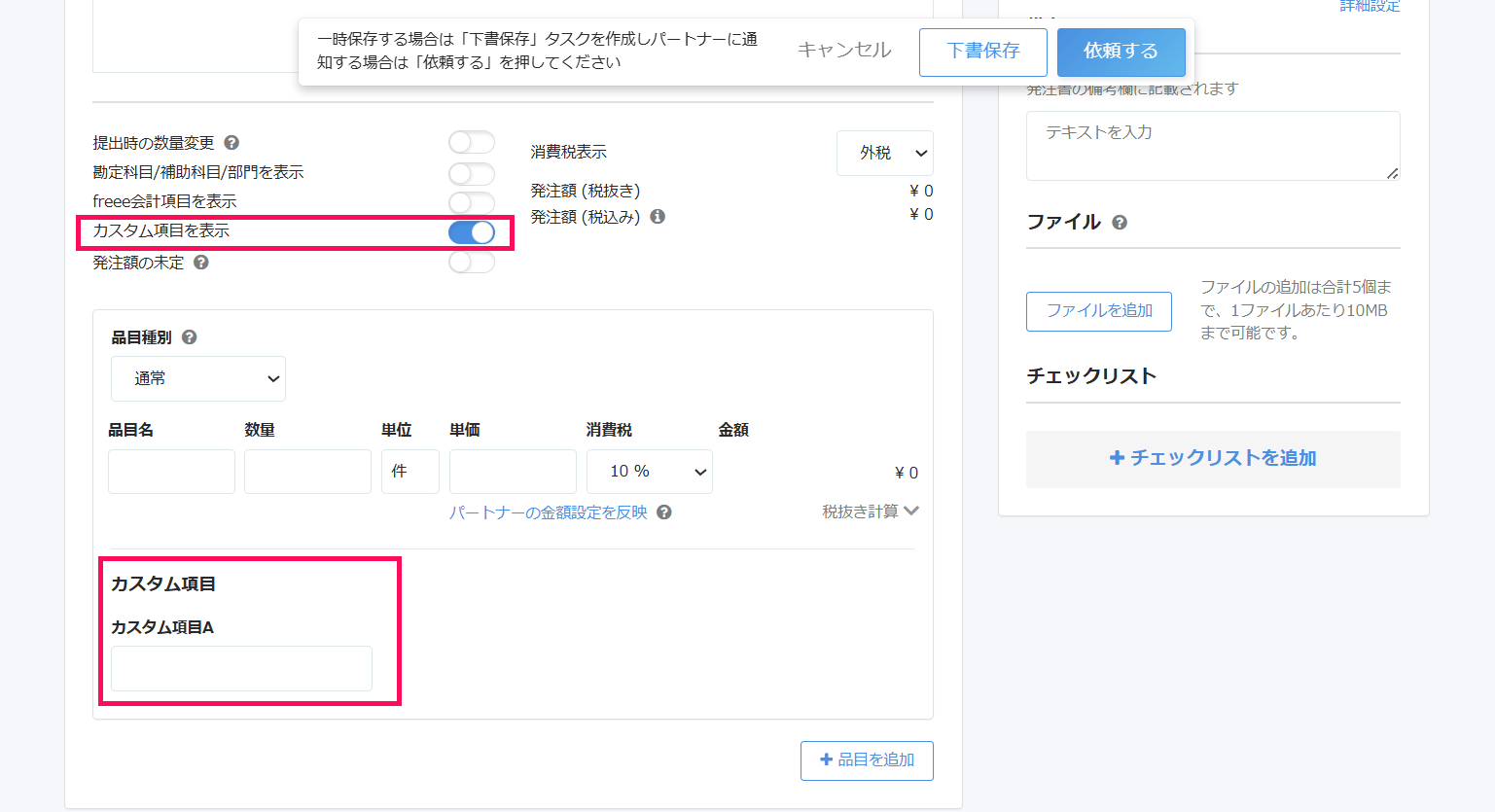Focus the 数量 input field
The height and width of the screenshot is (812, 1495).
click(307, 472)
